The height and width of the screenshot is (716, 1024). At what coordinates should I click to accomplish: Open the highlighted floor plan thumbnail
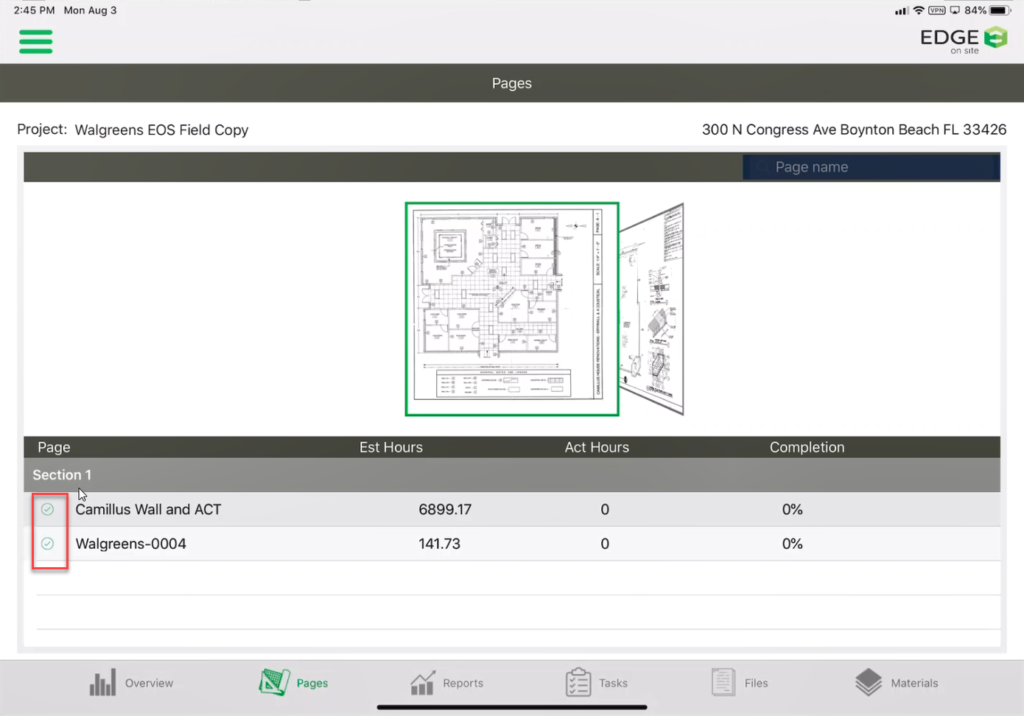point(511,308)
